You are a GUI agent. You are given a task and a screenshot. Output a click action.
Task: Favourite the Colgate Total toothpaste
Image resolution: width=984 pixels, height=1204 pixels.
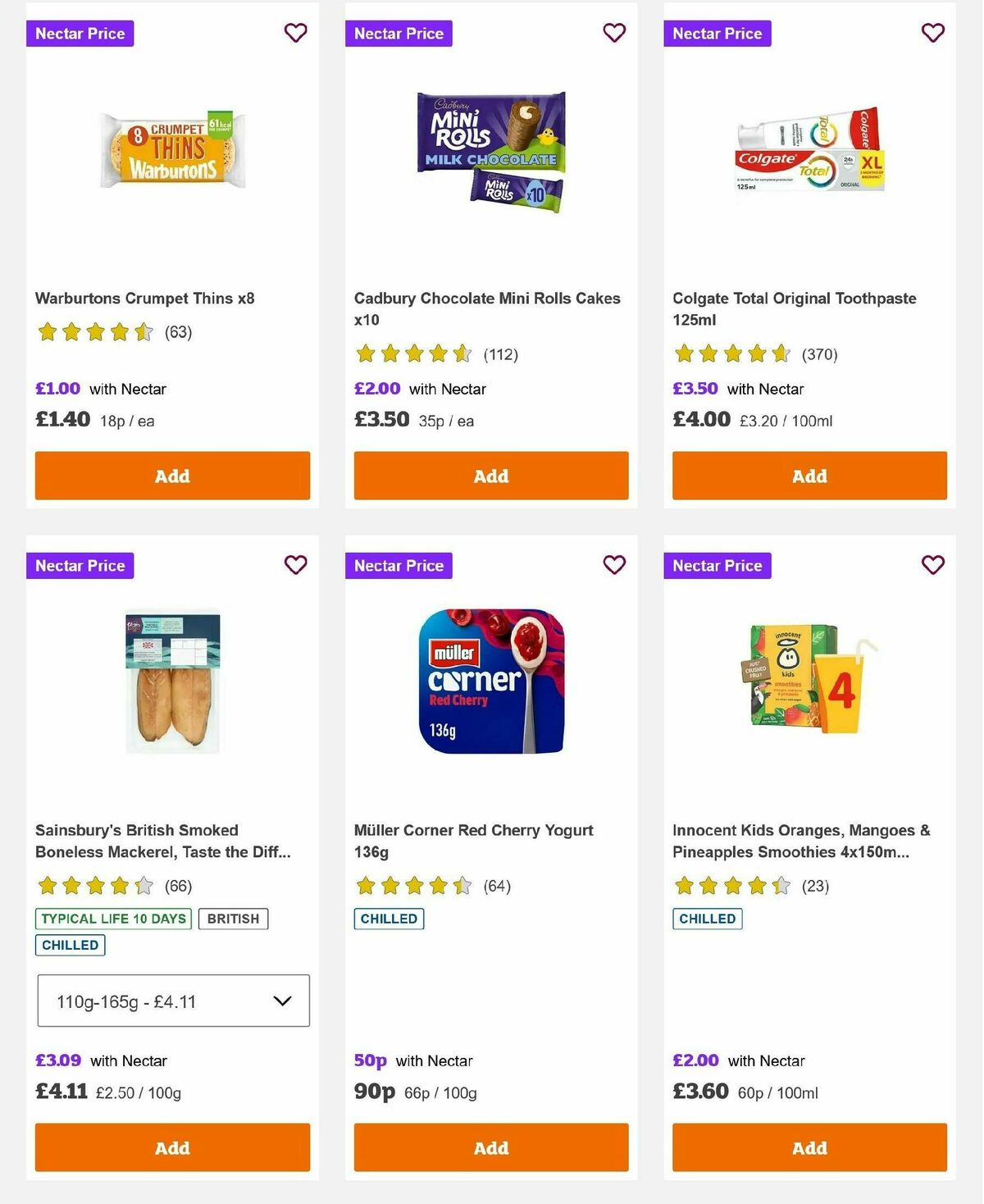pyautogui.click(x=932, y=33)
